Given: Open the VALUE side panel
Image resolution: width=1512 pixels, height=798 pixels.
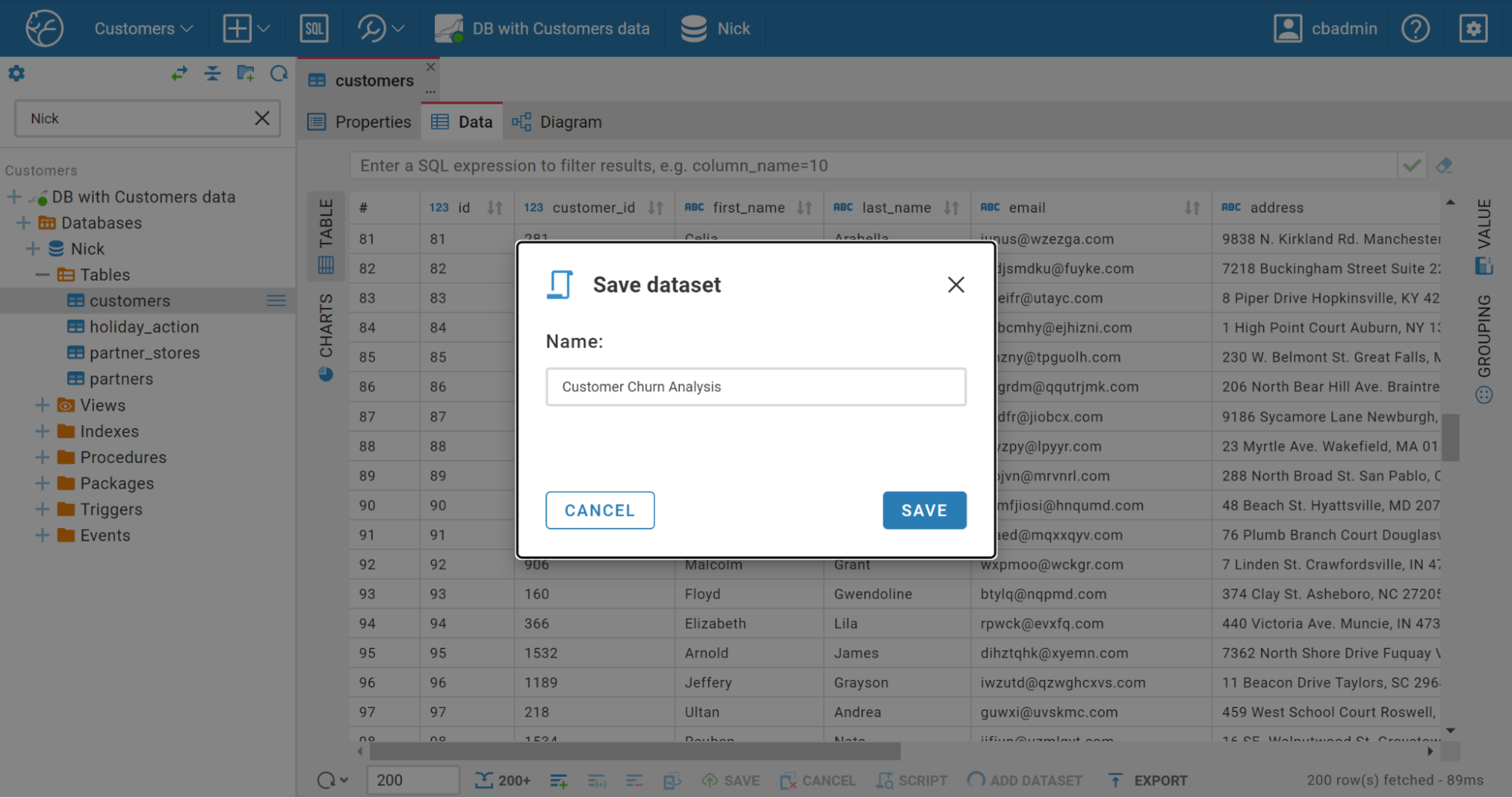Looking at the screenshot, I should (x=1484, y=237).
